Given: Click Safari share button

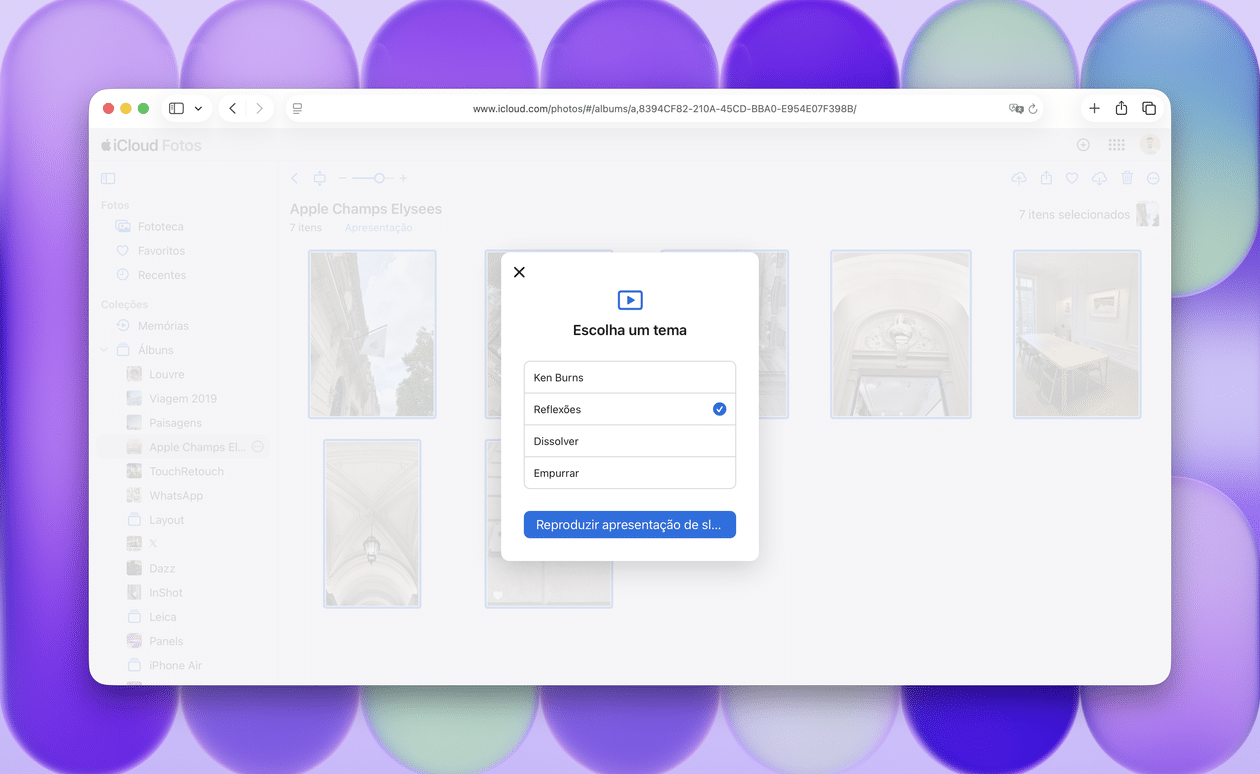Looking at the screenshot, I should [1122, 108].
